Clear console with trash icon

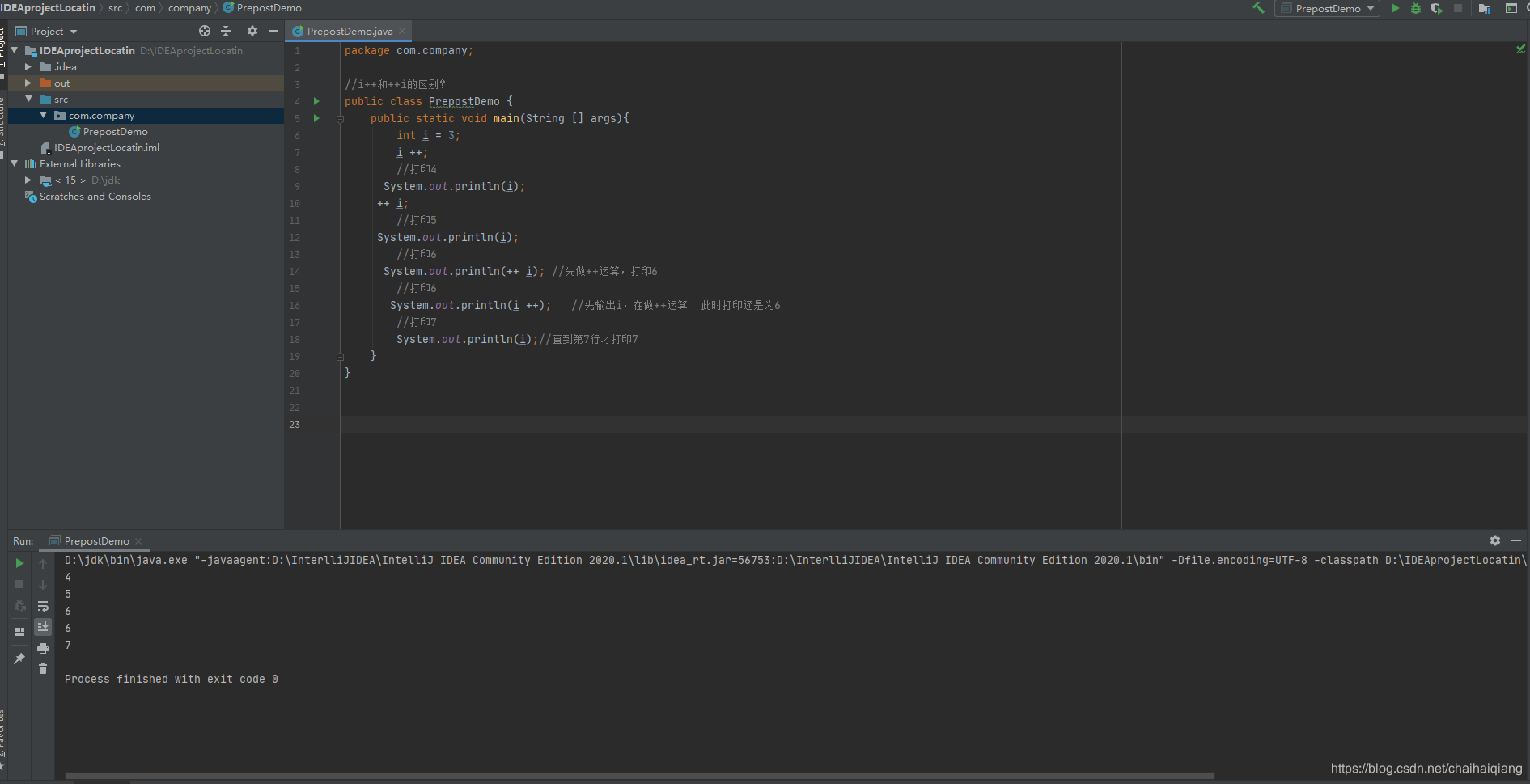43,669
